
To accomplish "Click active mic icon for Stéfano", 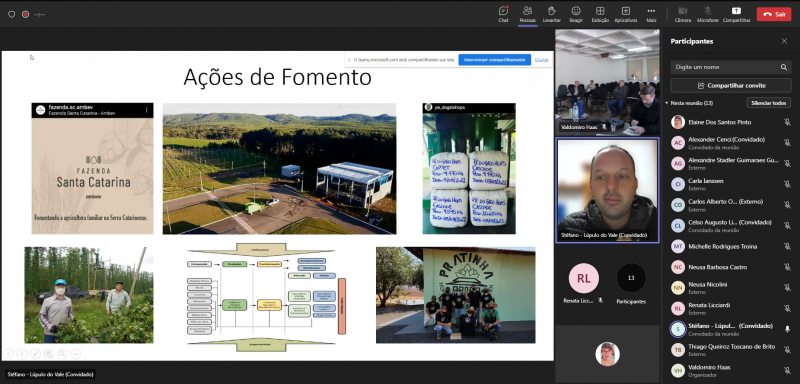I will (787, 329).
